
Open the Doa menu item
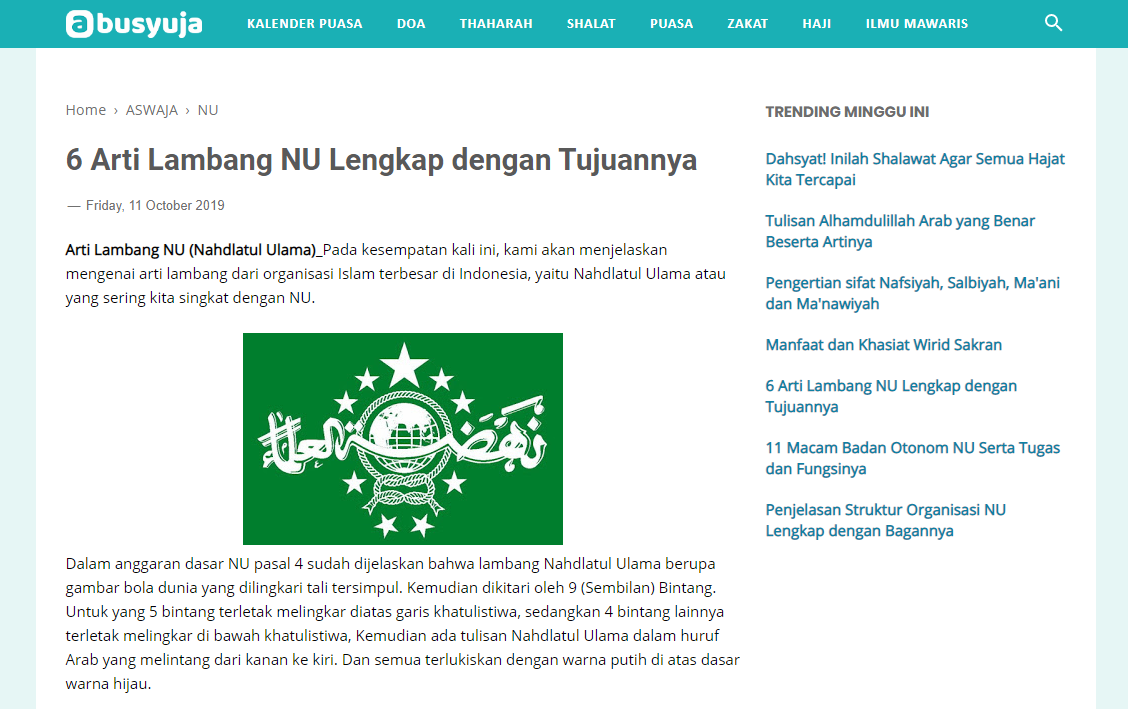coord(411,24)
